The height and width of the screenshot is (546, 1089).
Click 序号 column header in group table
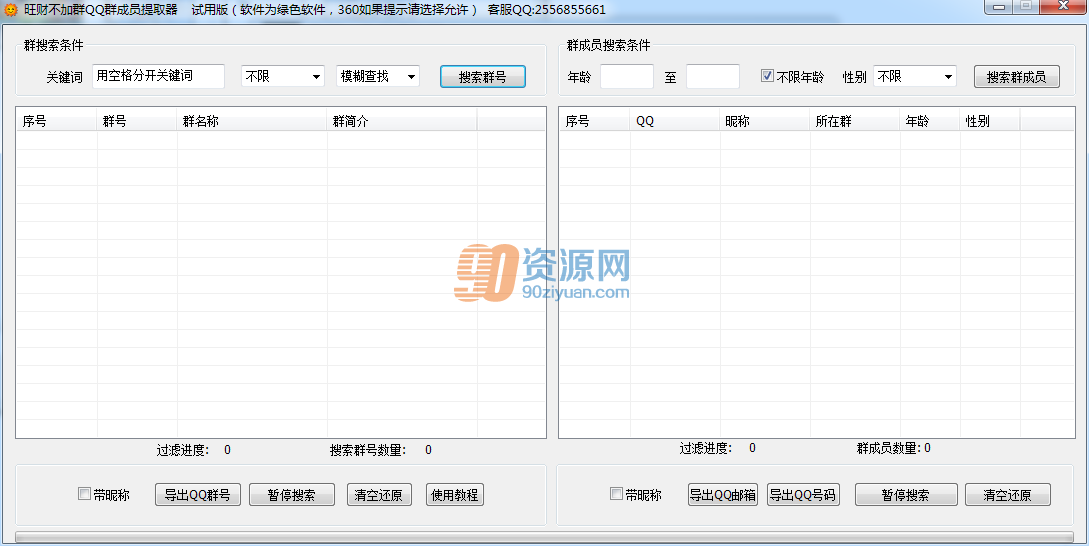point(57,121)
